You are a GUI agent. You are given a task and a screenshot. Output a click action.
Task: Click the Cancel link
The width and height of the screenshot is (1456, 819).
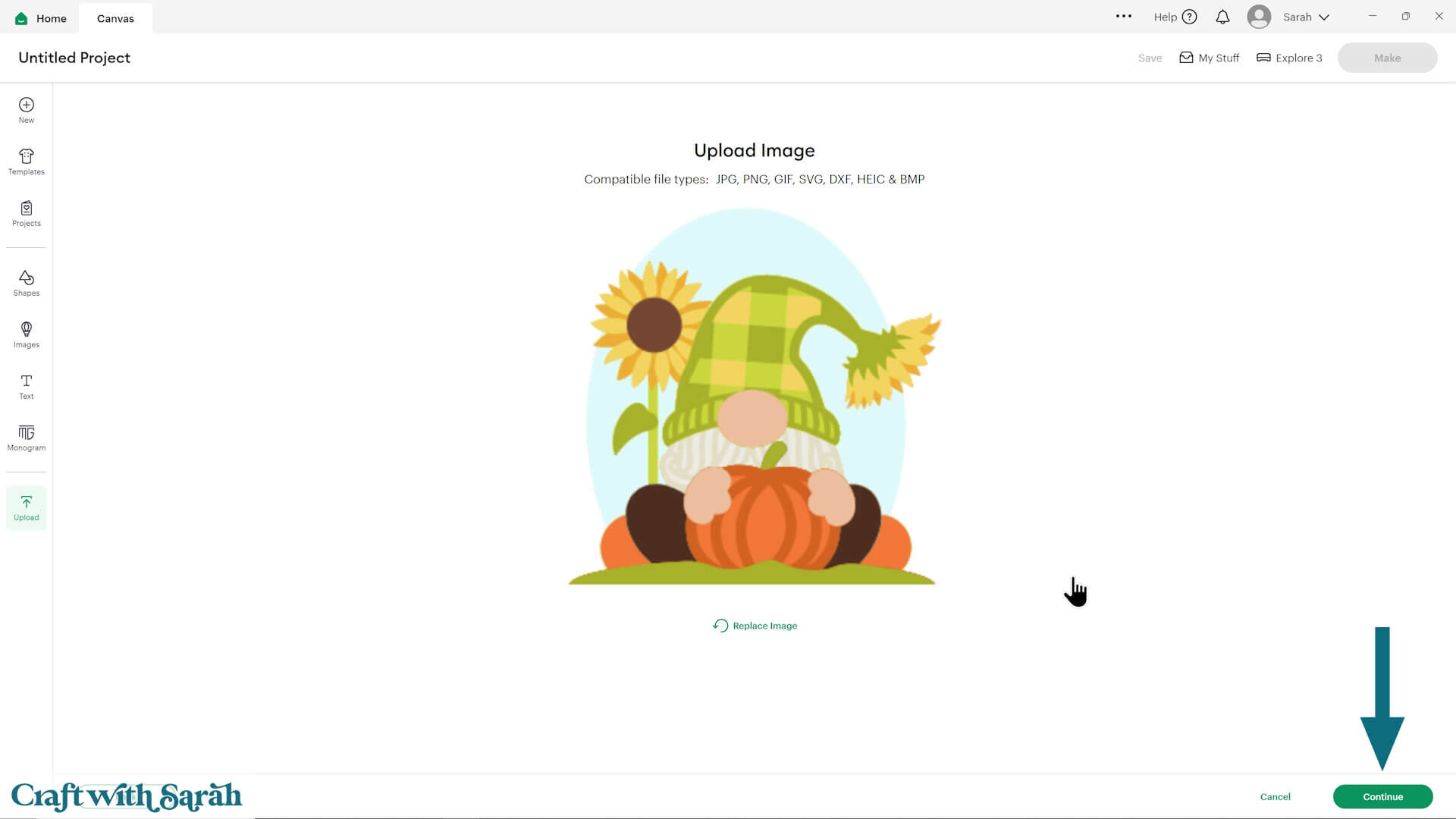[1275, 796]
